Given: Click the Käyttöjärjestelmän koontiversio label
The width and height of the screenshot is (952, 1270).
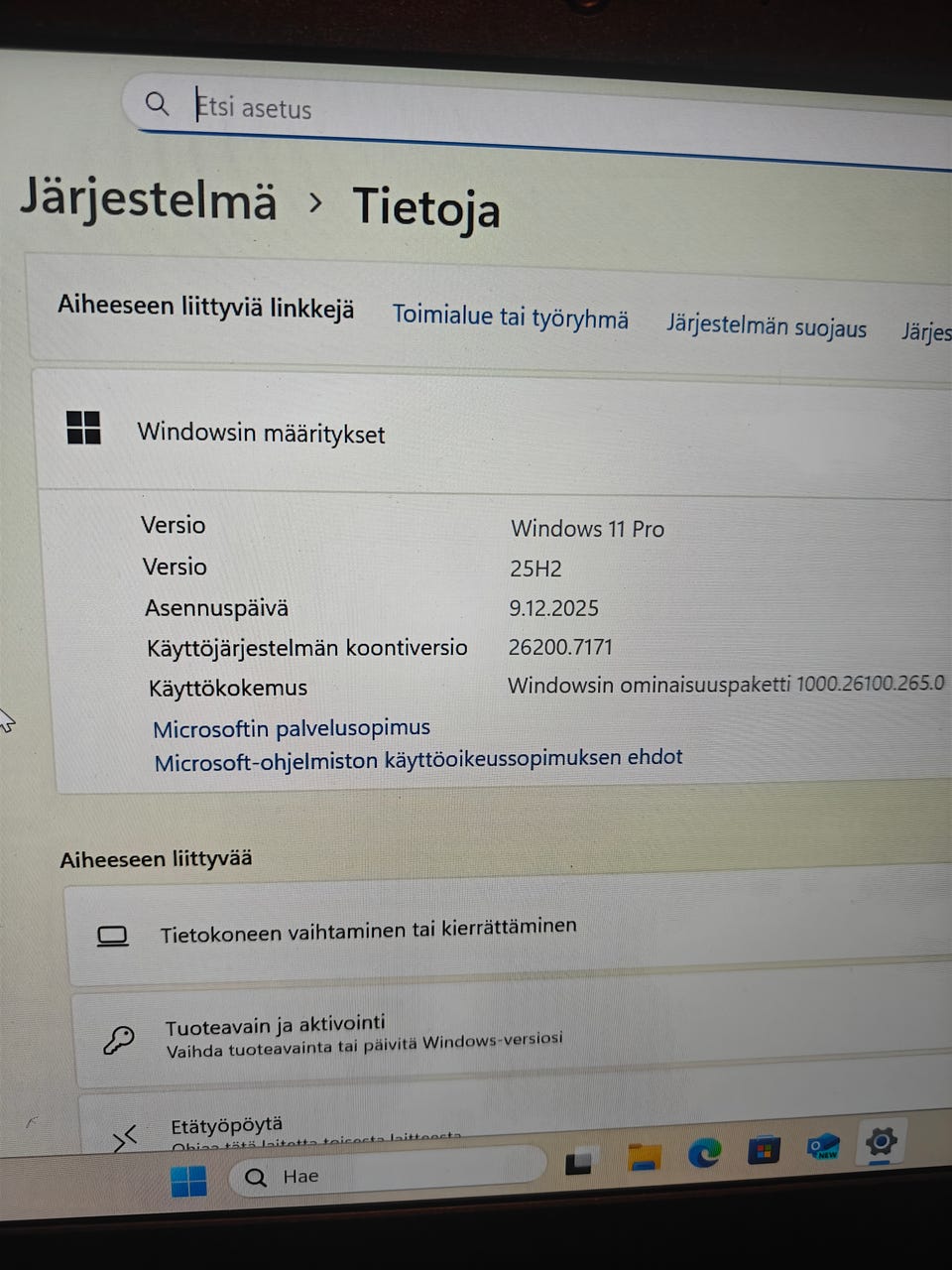Looking at the screenshot, I should click(x=307, y=648).
